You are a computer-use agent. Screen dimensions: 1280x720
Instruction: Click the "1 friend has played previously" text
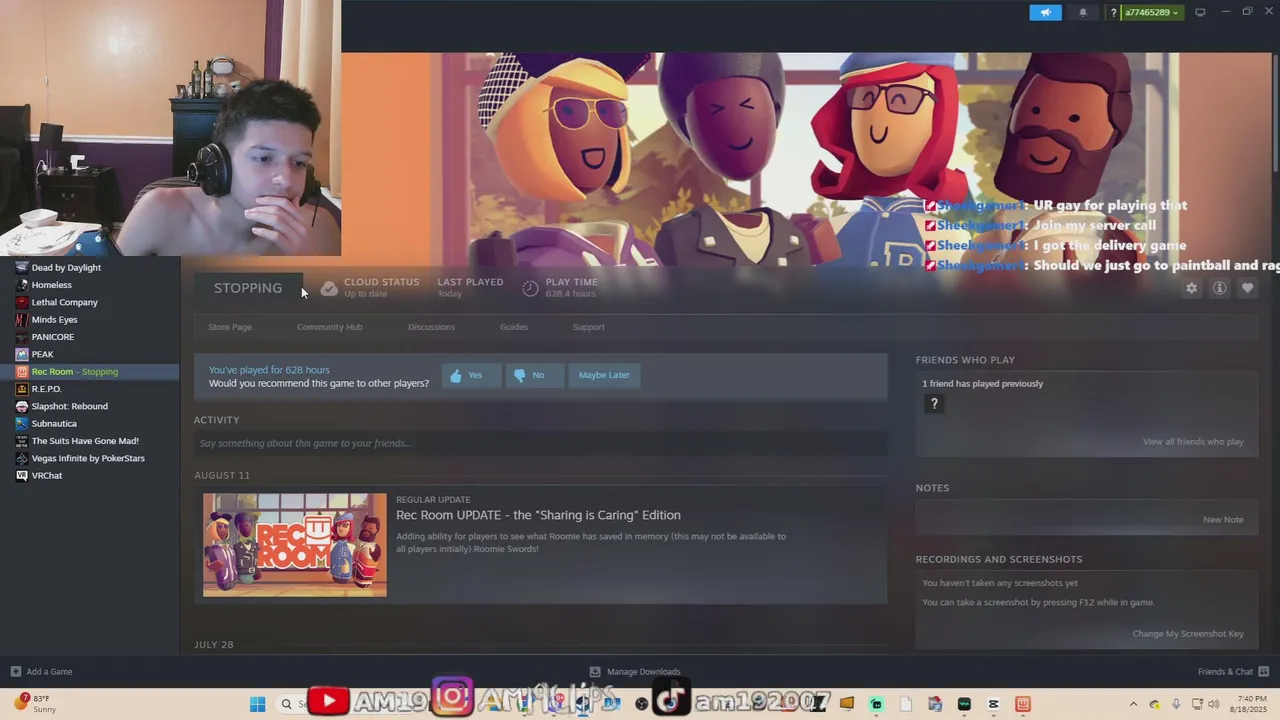(x=982, y=384)
